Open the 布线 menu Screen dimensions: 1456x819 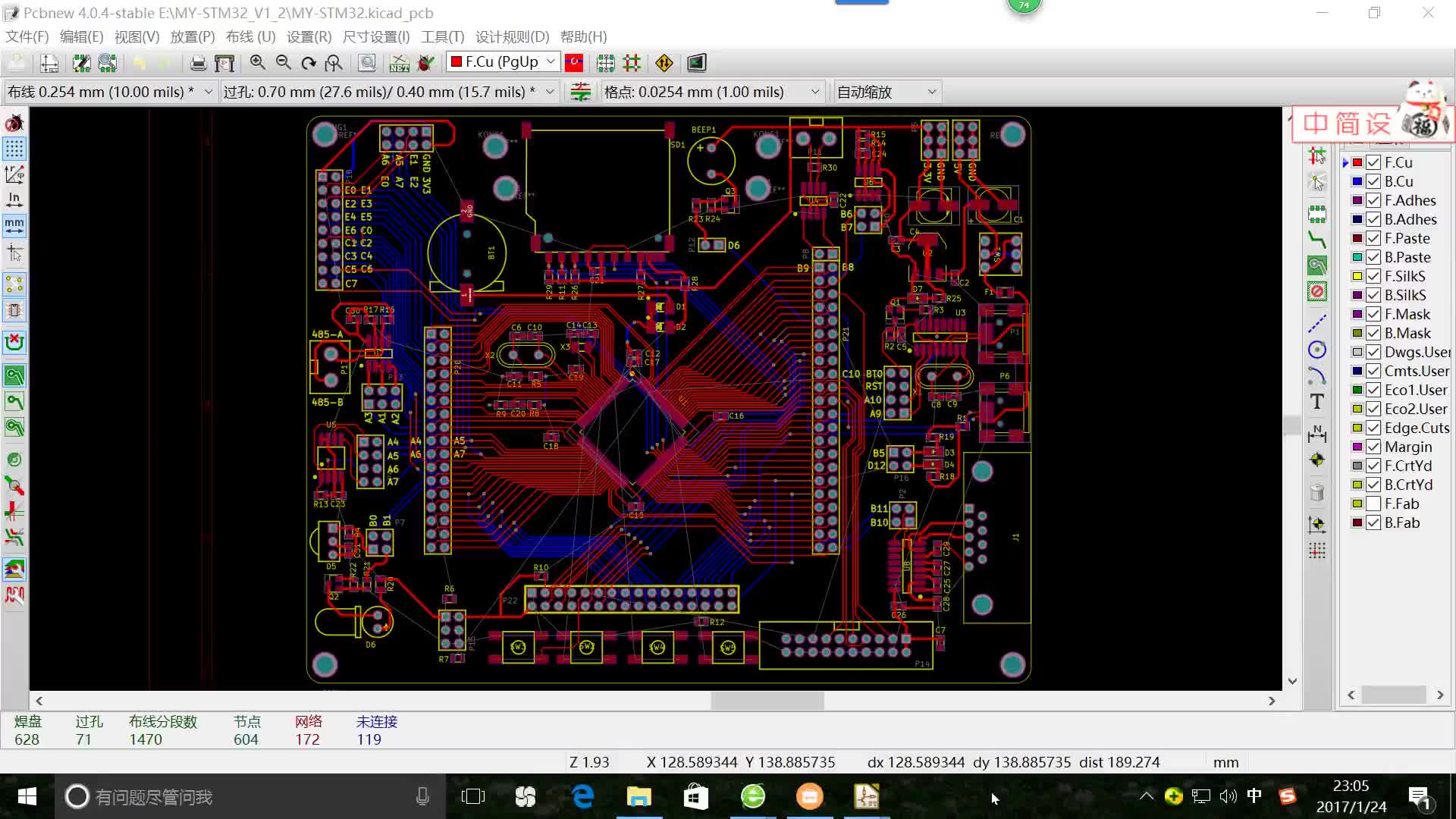[249, 37]
